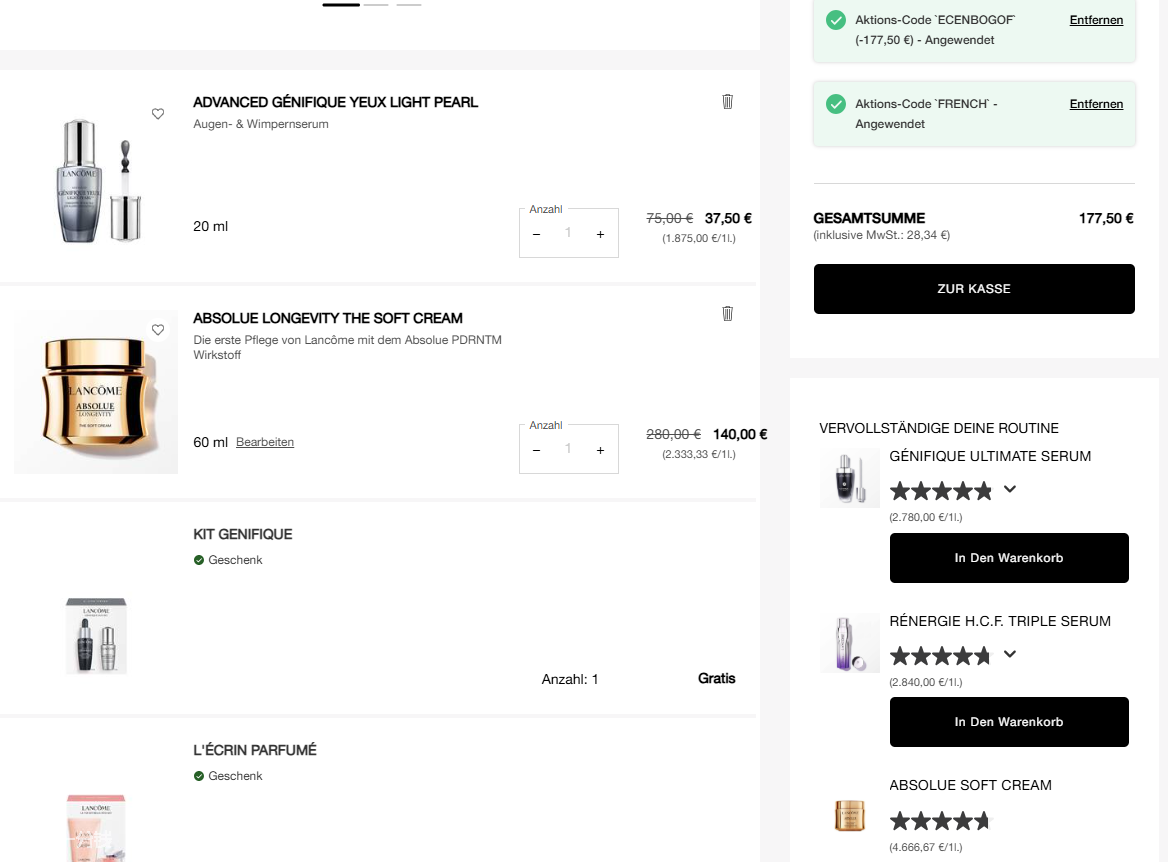Click Bearbeiten link next to 60 ml
The image size is (1168, 862).
(265, 442)
